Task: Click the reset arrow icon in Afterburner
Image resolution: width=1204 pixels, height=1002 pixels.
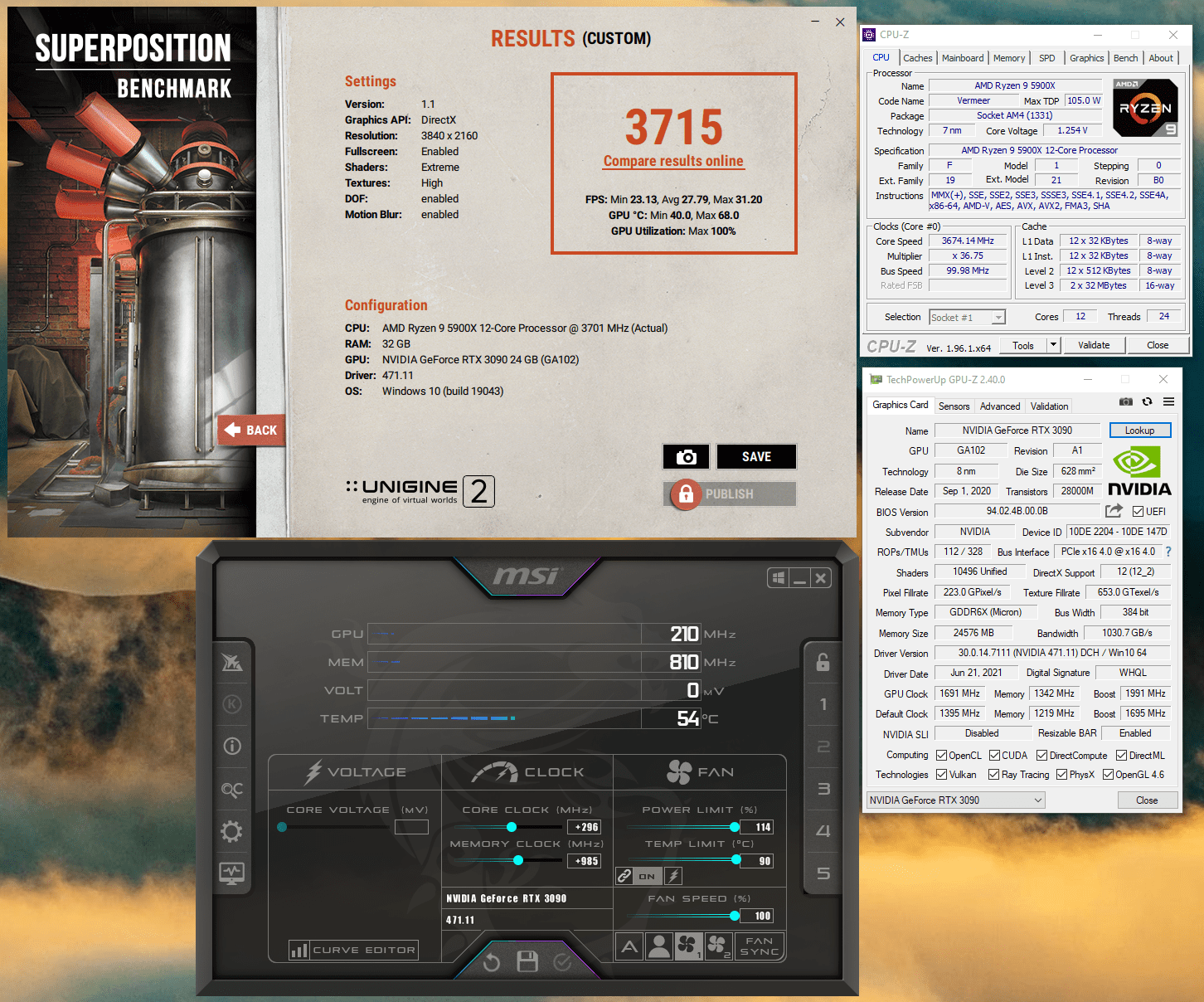Action: pyautogui.click(x=491, y=962)
